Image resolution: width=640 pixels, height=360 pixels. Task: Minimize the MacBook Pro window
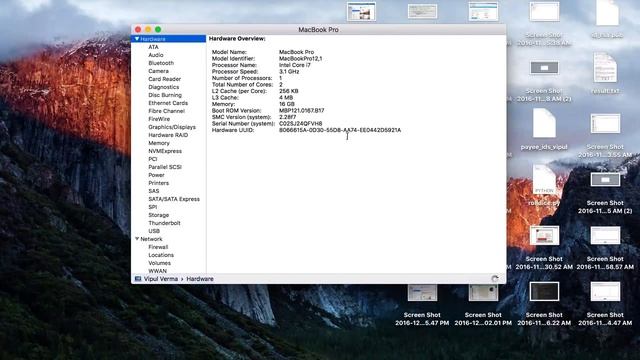click(148, 29)
